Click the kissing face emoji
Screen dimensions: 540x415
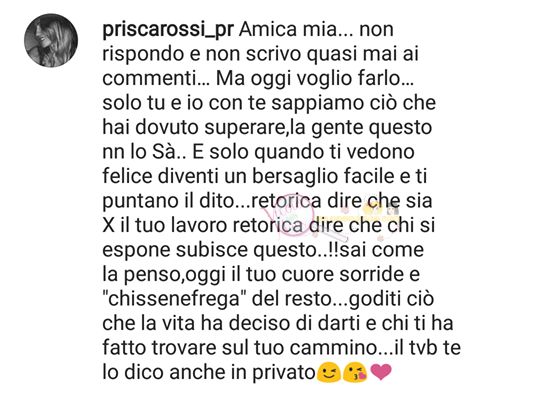coord(355,373)
